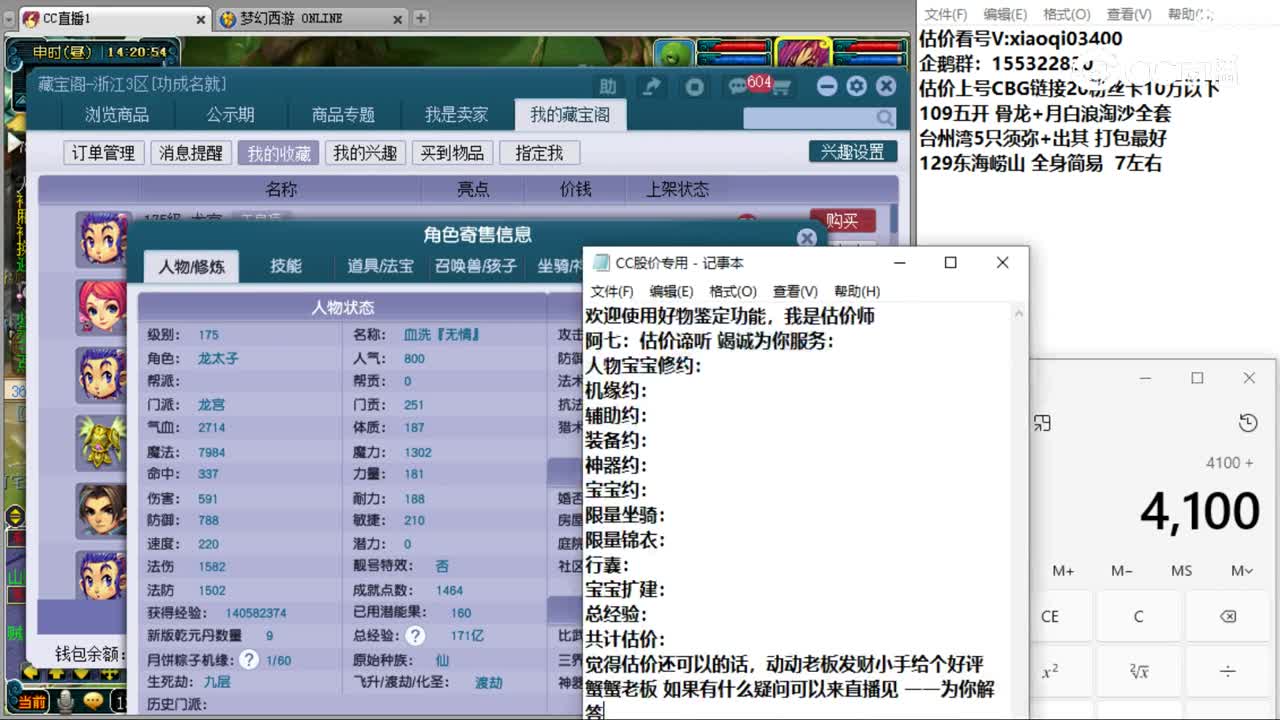Open 查看(V) menu in CC股价专用 notepad
Image resolution: width=1280 pixels, height=720 pixels.
(x=795, y=291)
